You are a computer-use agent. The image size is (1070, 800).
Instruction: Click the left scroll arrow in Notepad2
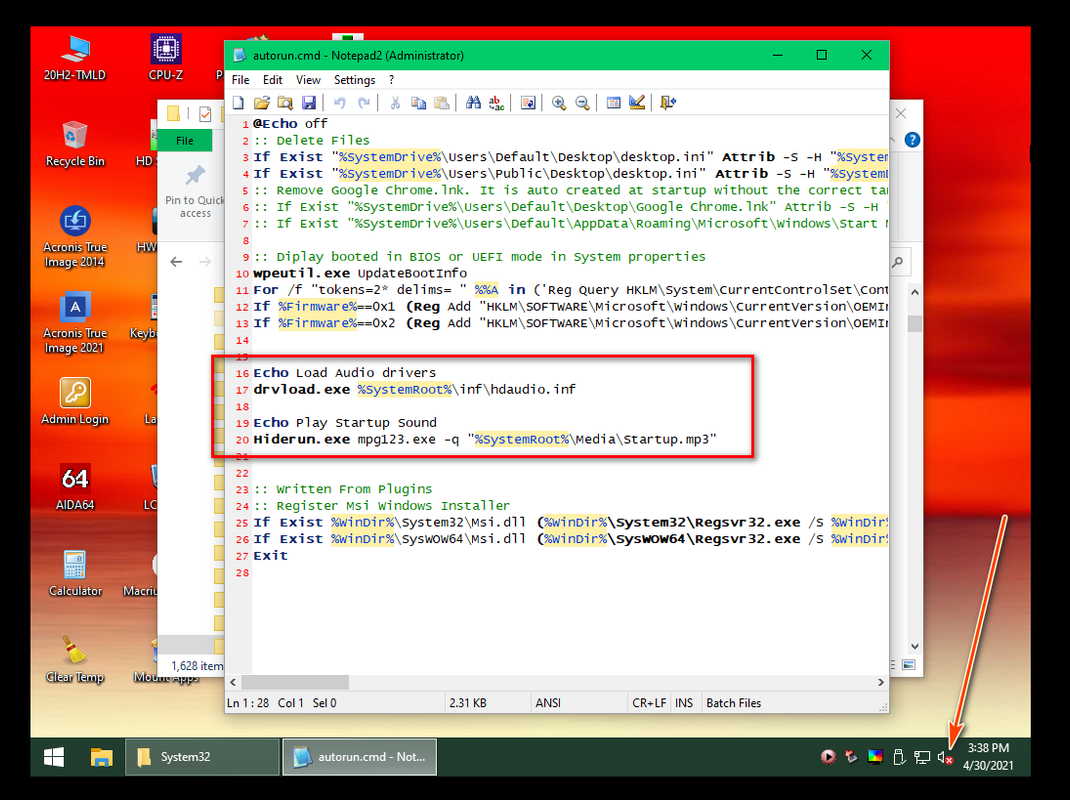click(x=233, y=682)
